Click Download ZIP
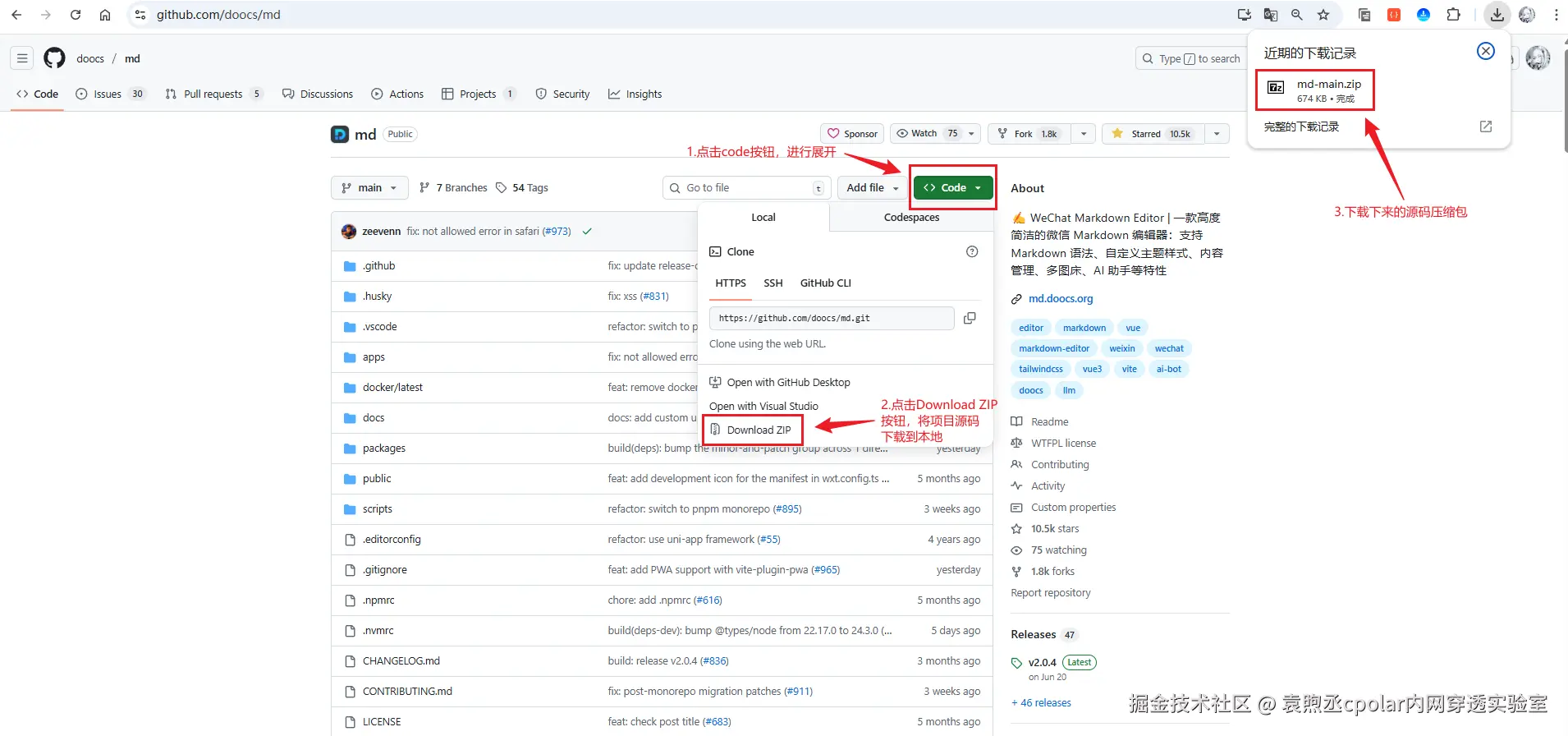Viewport: 1568px width, 736px height. coord(751,430)
